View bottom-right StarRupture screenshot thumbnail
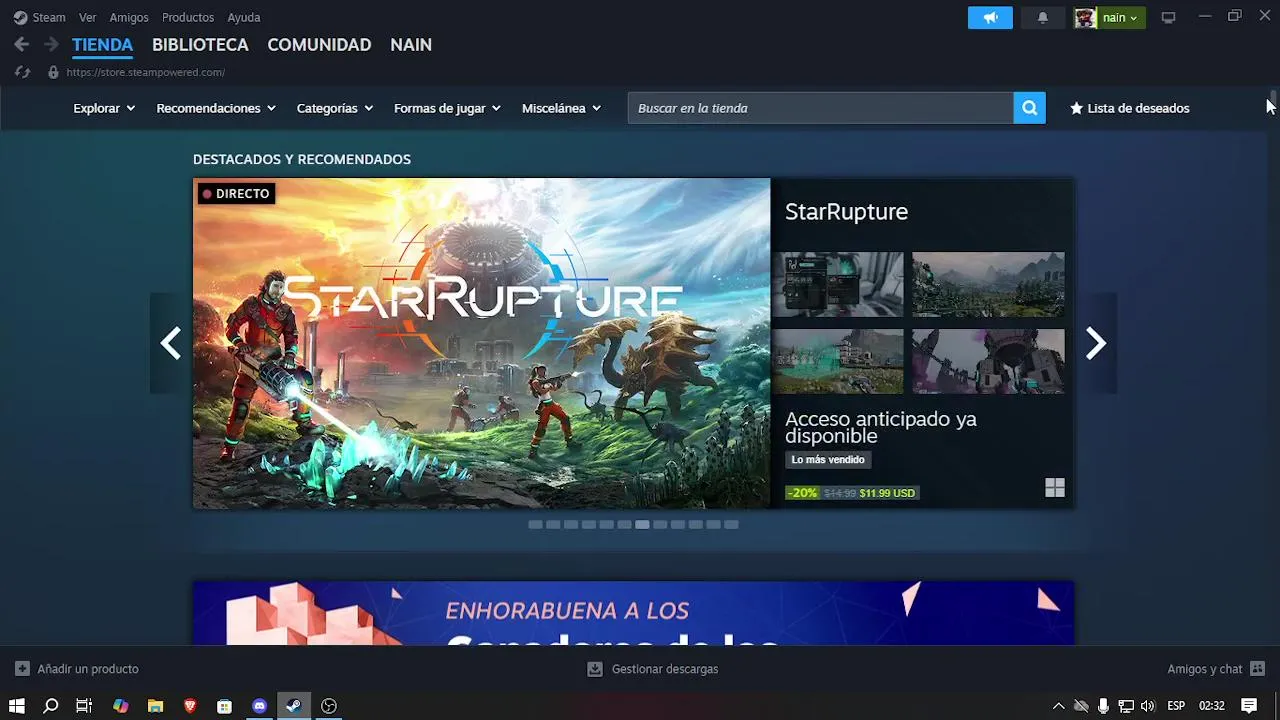 pos(988,361)
